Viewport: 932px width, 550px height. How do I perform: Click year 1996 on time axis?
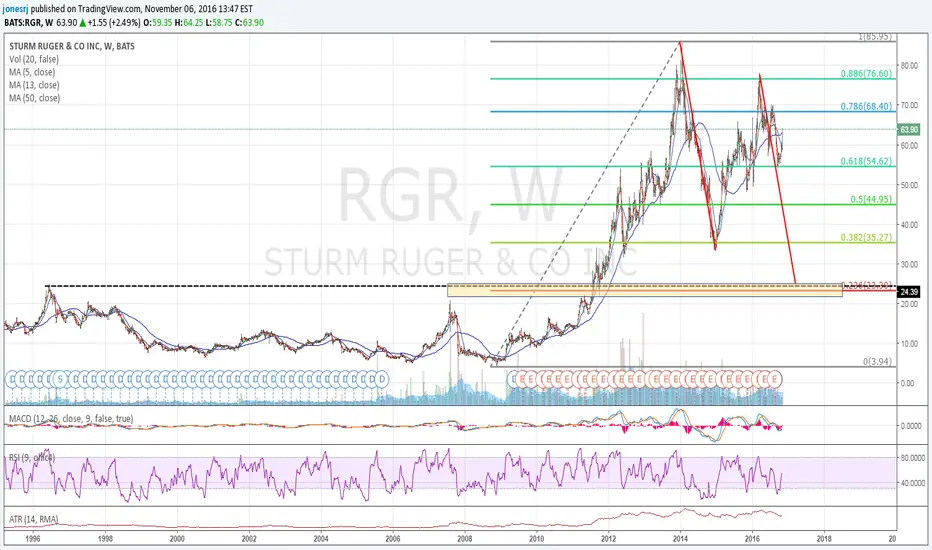coord(33,539)
